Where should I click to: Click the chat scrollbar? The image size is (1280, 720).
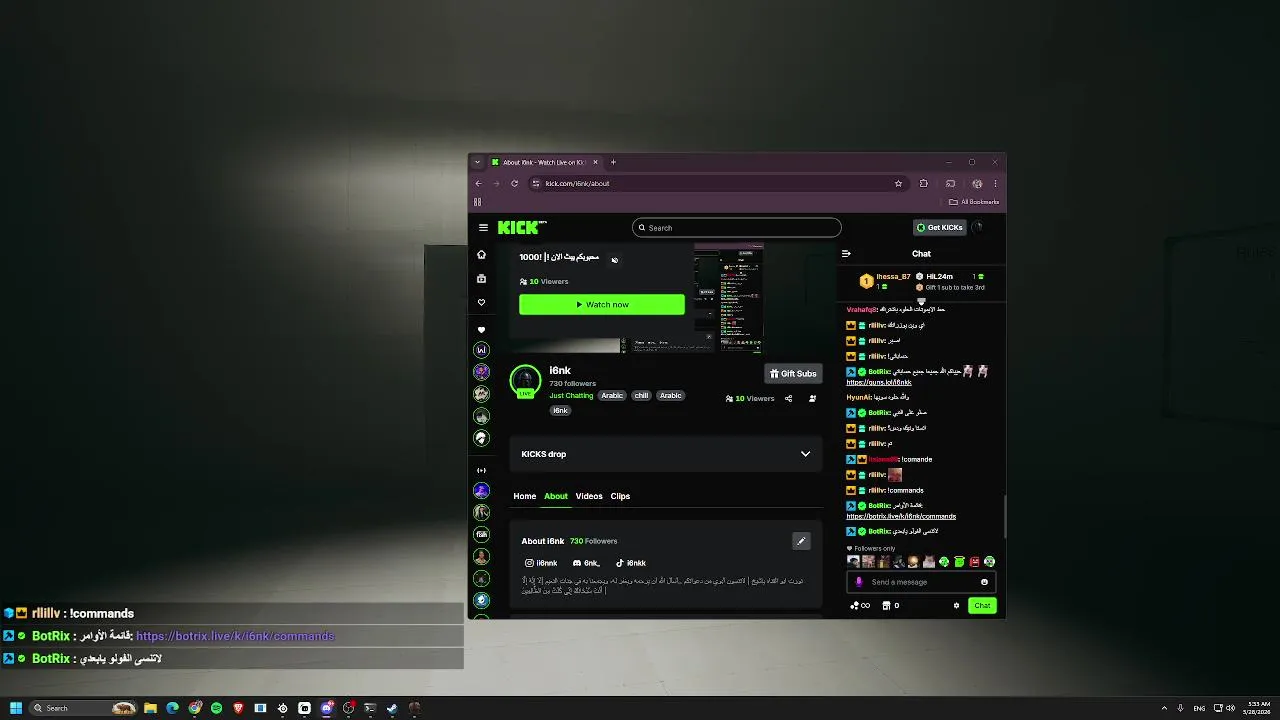pos(1004,517)
